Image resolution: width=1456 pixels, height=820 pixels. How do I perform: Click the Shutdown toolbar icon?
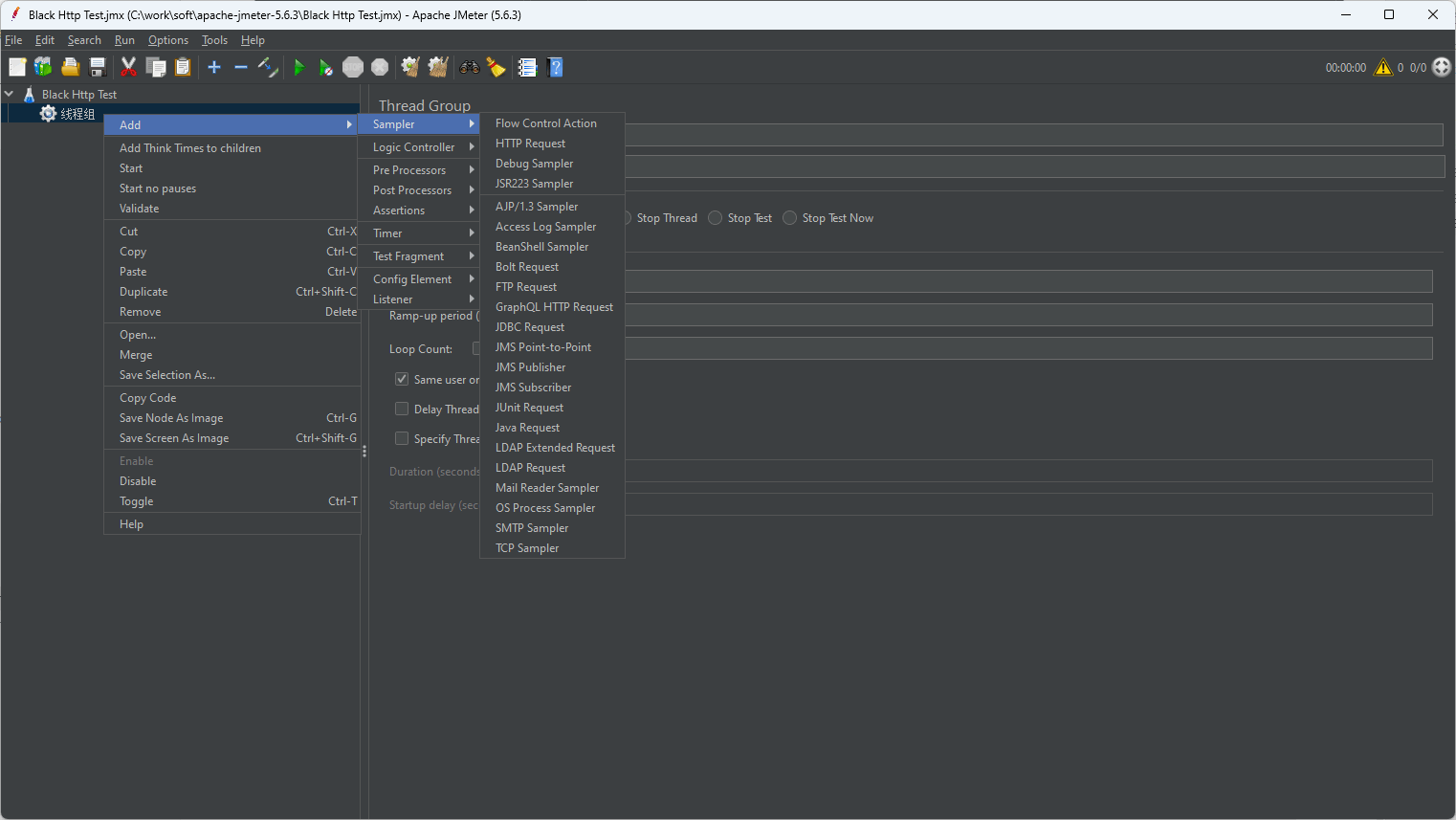coord(380,67)
